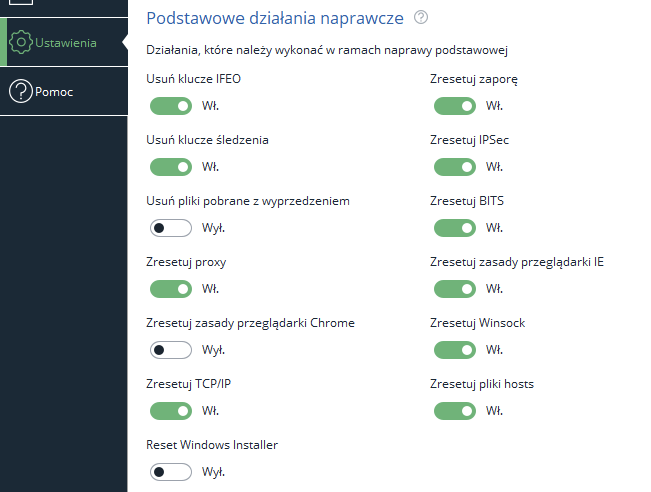This screenshot has height=492, width=651.
Task: Switch off Zresetuj Winsock toggle
Action: coord(454,350)
